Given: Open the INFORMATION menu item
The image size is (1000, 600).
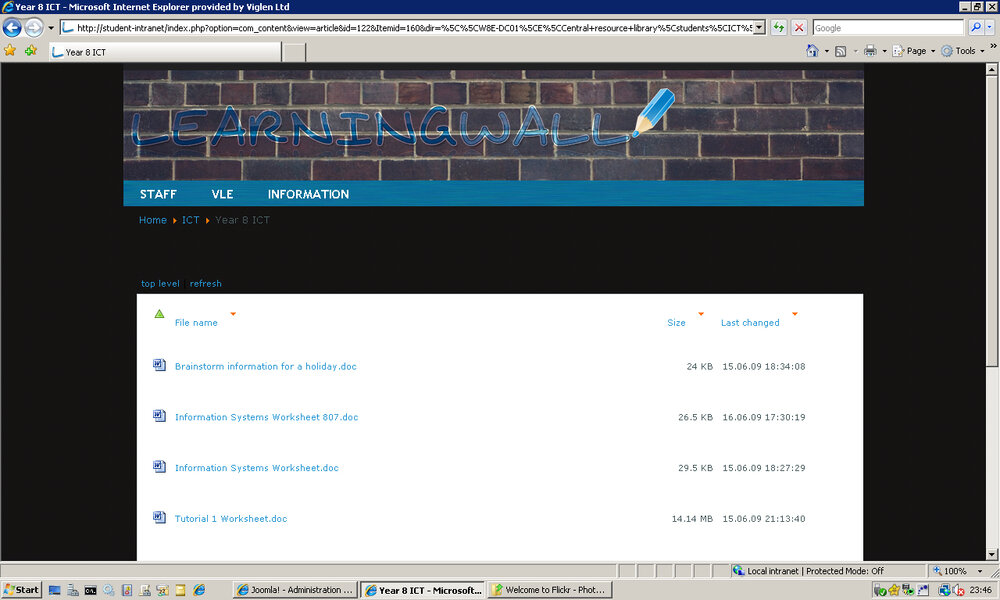Looking at the screenshot, I should pos(308,194).
